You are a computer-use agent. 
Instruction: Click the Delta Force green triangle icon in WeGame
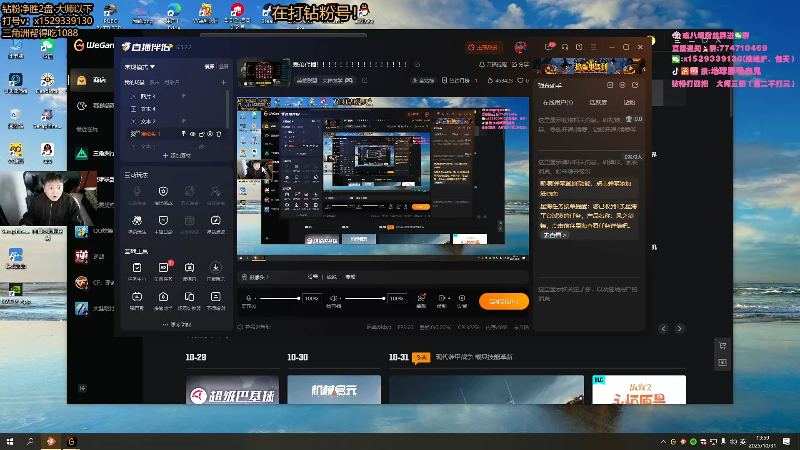pyautogui.click(x=82, y=153)
